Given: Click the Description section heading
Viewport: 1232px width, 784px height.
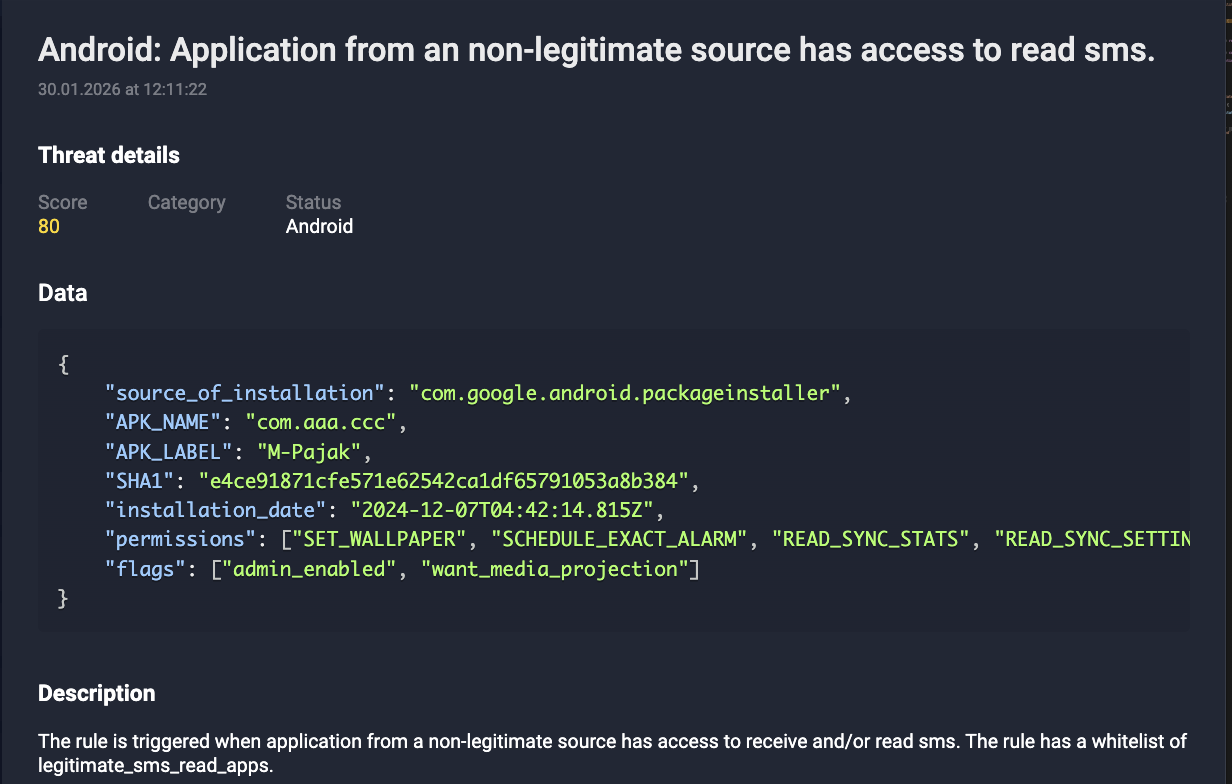Looking at the screenshot, I should (96, 693).
